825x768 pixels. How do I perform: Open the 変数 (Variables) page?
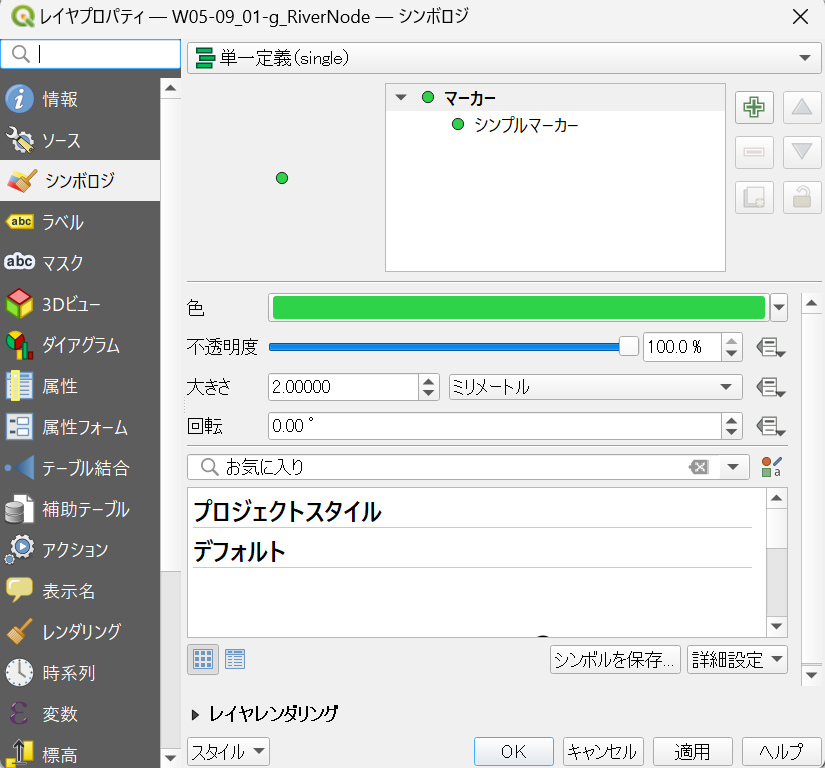tap(80, 713)
